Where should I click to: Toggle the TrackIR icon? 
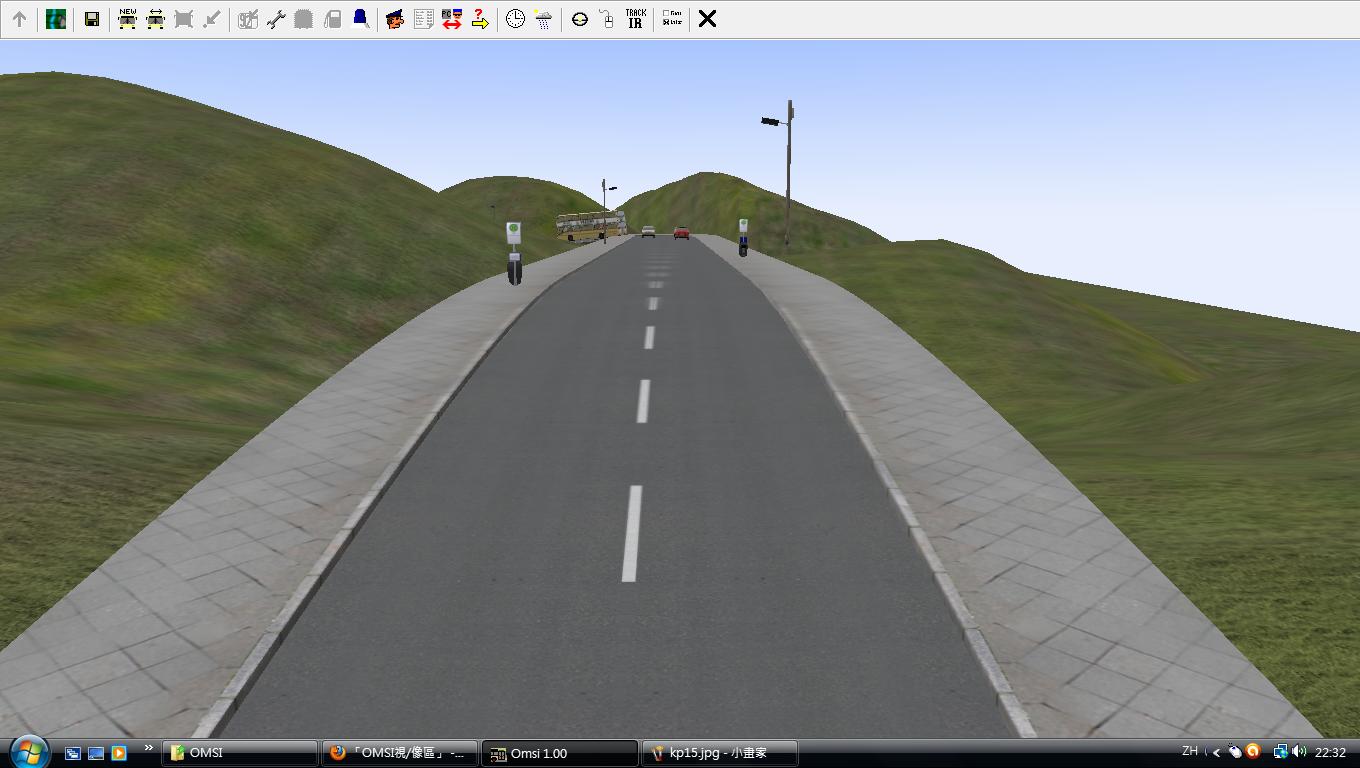point(635,19)
